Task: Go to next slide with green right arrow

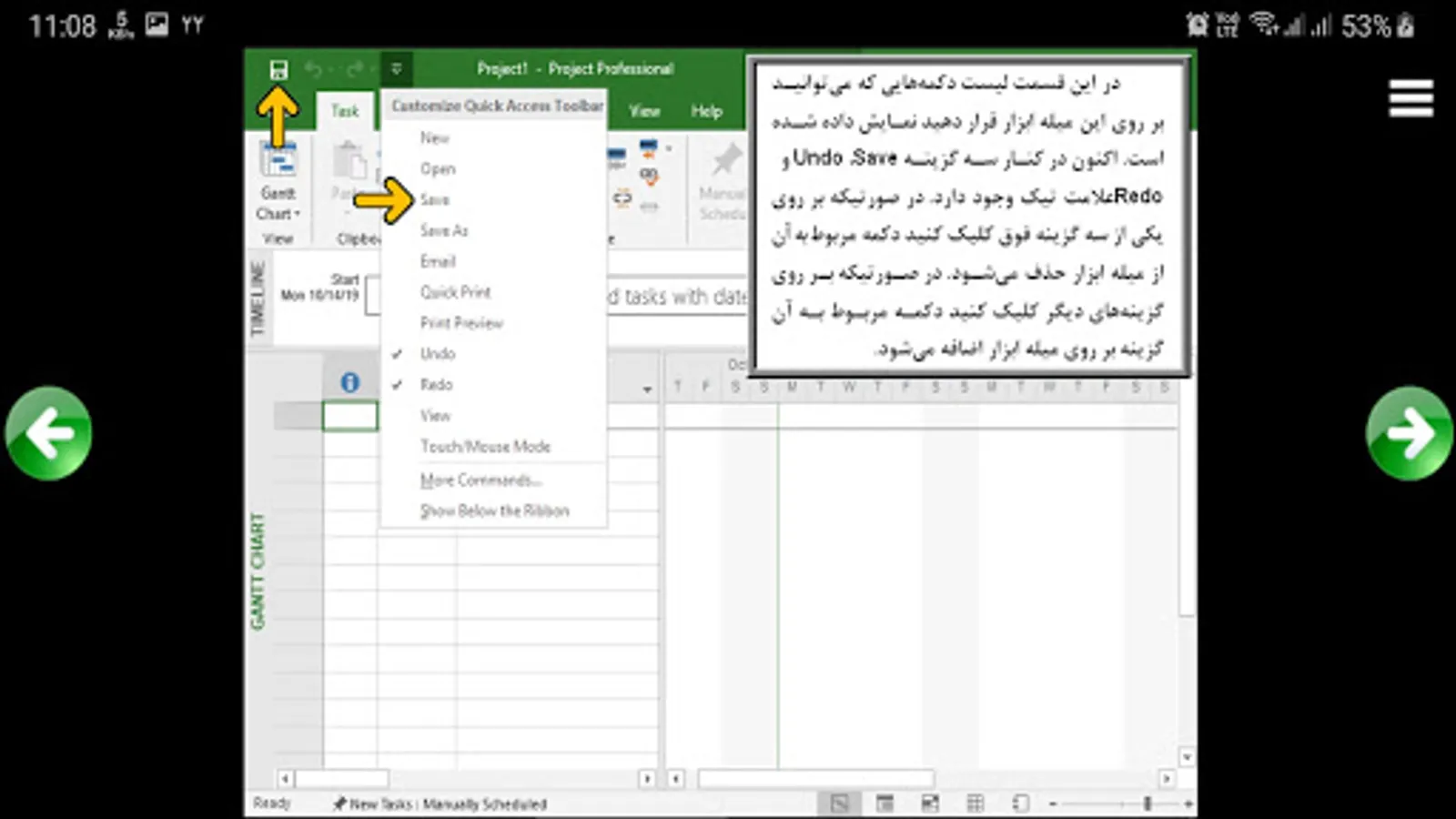Action: point(1409,433)
